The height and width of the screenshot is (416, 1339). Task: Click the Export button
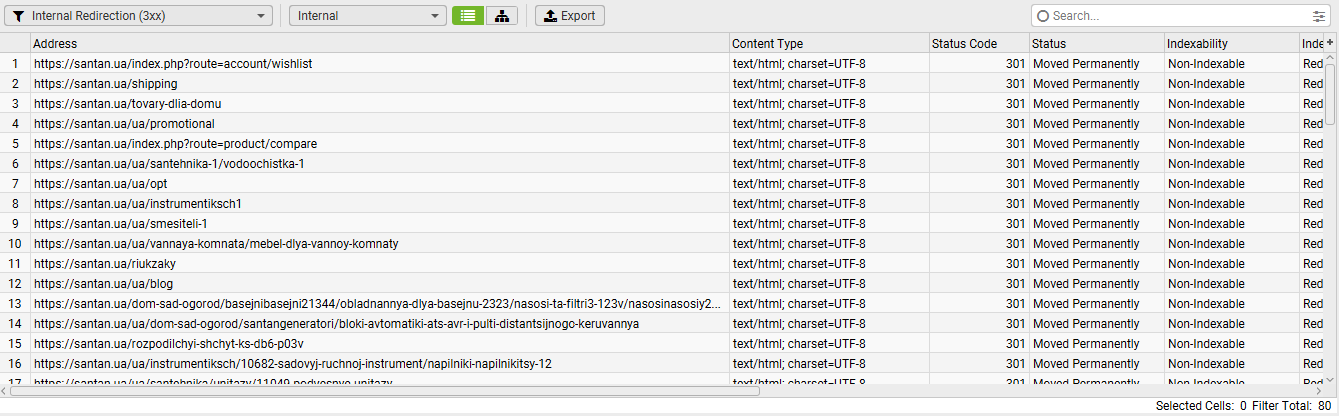[x=569, y=16]
